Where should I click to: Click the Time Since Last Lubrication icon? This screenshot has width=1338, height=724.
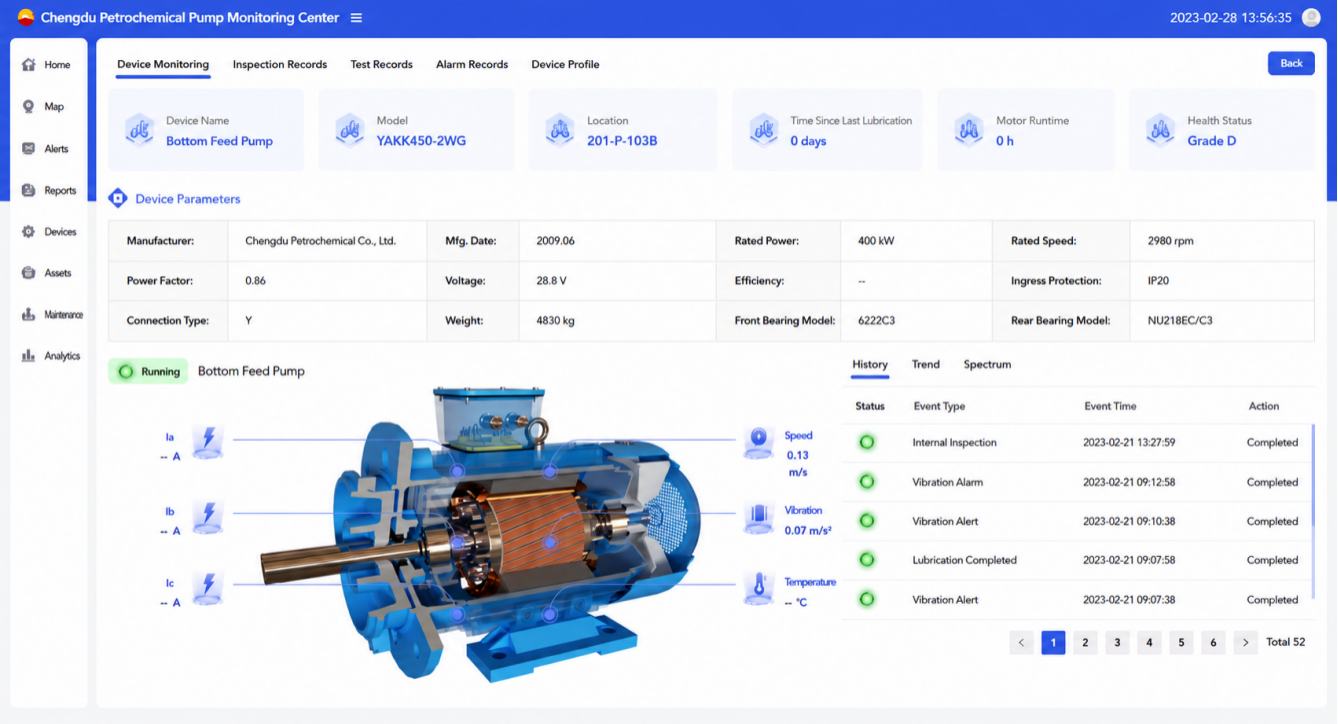(764, 130)
